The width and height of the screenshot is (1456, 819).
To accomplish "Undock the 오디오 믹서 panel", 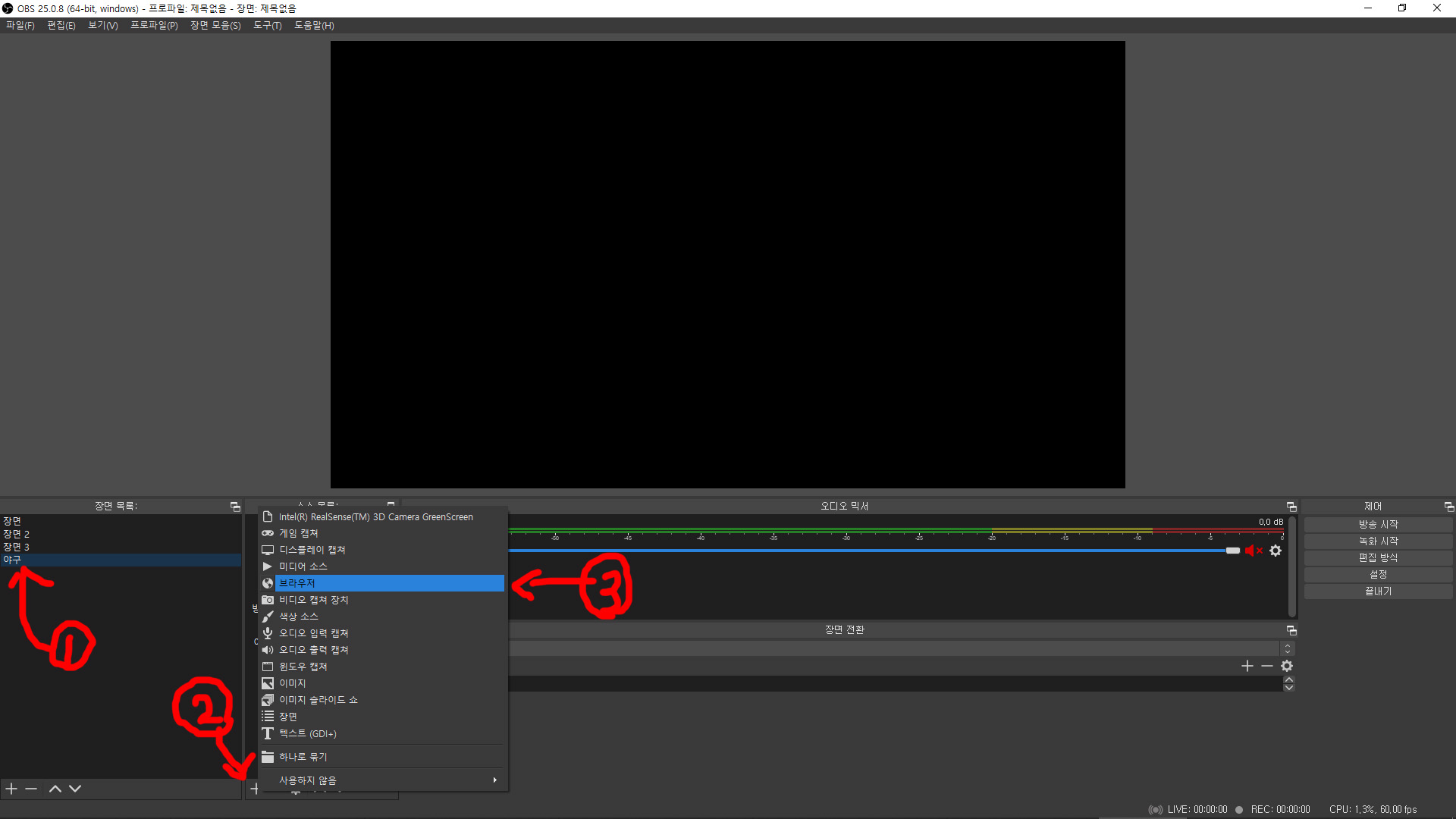I will (1291, 507).
